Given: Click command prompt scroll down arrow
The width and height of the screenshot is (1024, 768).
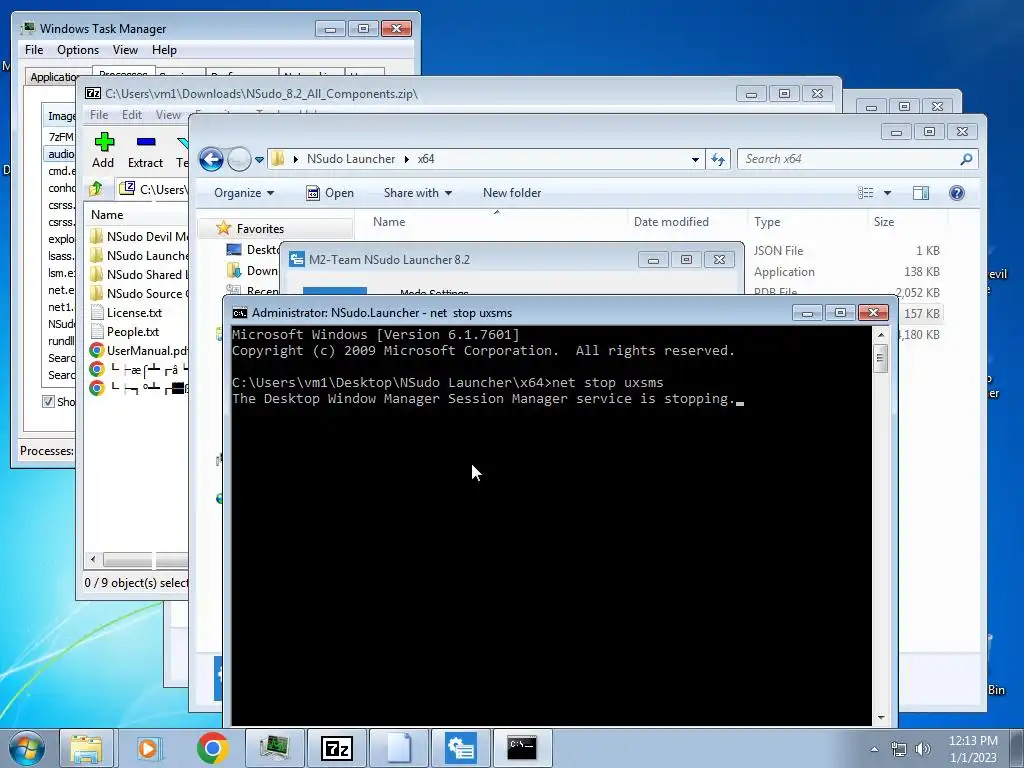Looking at the screenshot, I should pos(880,718).
